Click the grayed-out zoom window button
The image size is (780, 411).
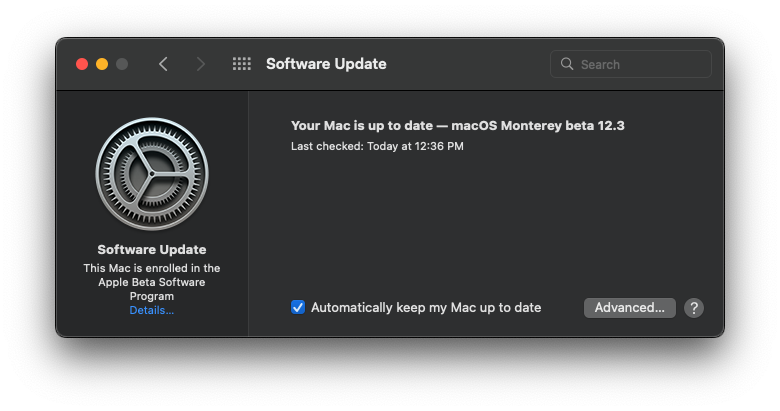point(122,64)
